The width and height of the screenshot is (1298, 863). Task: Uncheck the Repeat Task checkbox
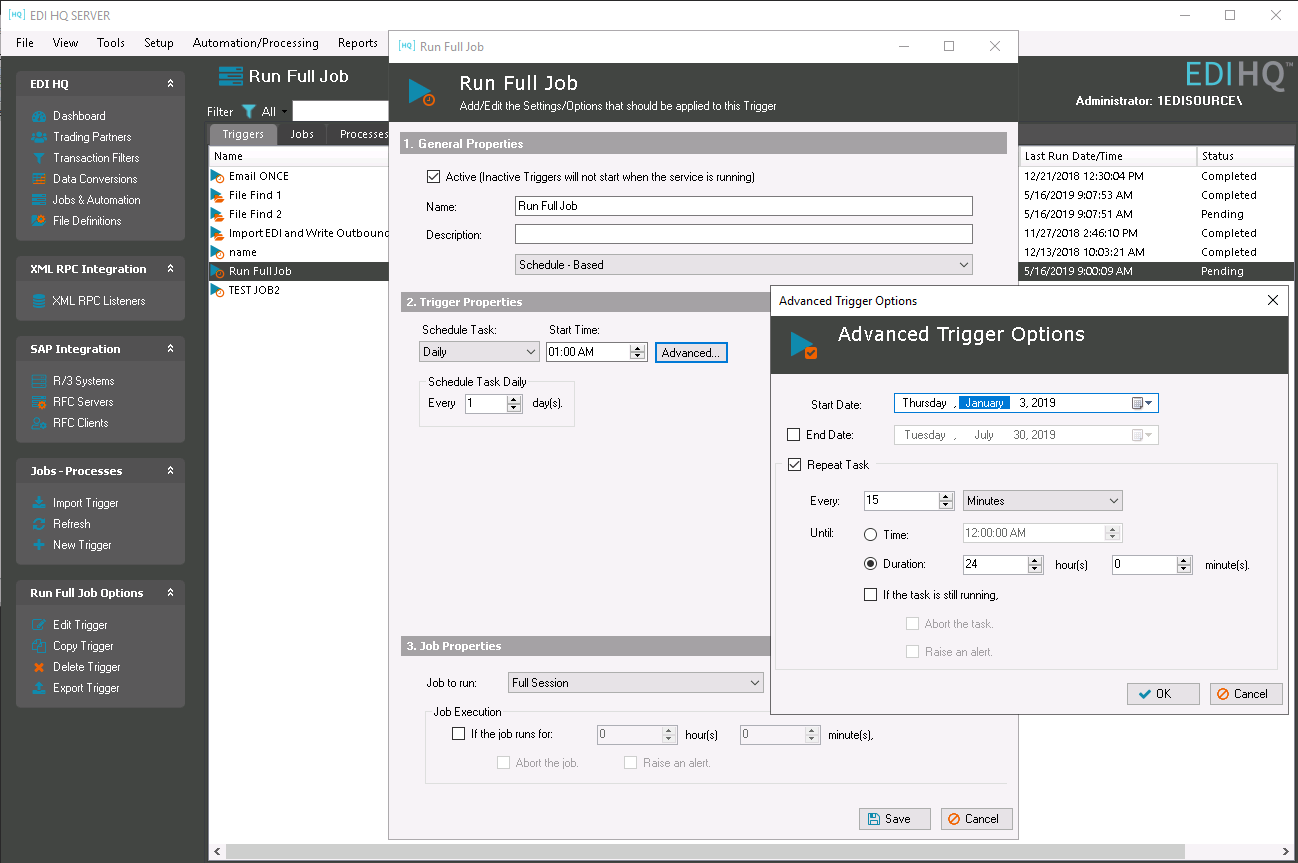(x=794, y=465)
